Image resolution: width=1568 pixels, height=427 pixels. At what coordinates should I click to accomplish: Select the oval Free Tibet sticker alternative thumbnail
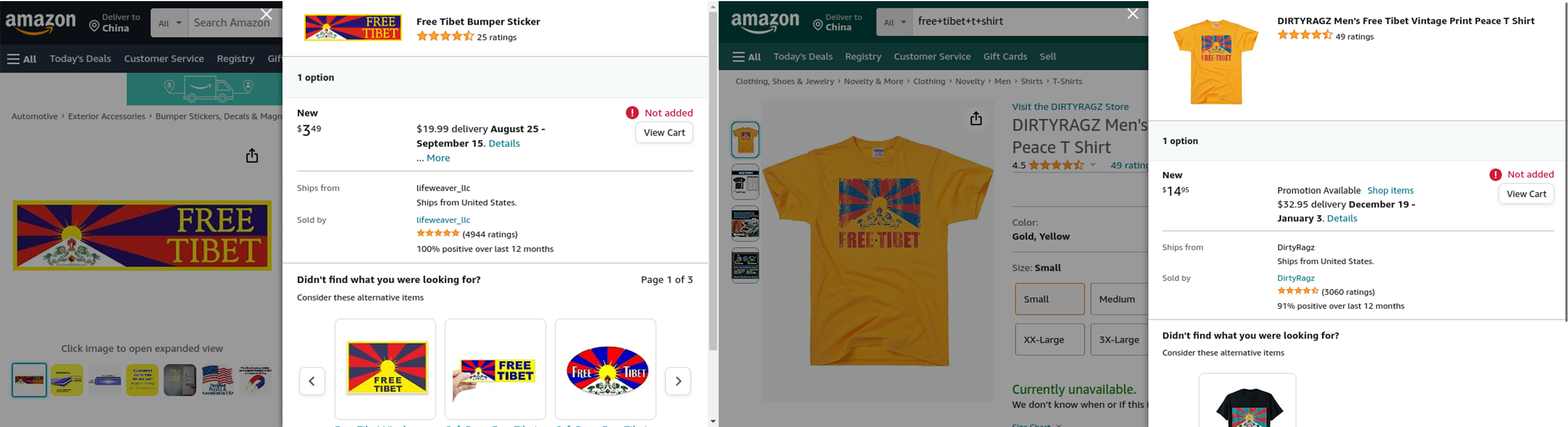click(605, 369)
